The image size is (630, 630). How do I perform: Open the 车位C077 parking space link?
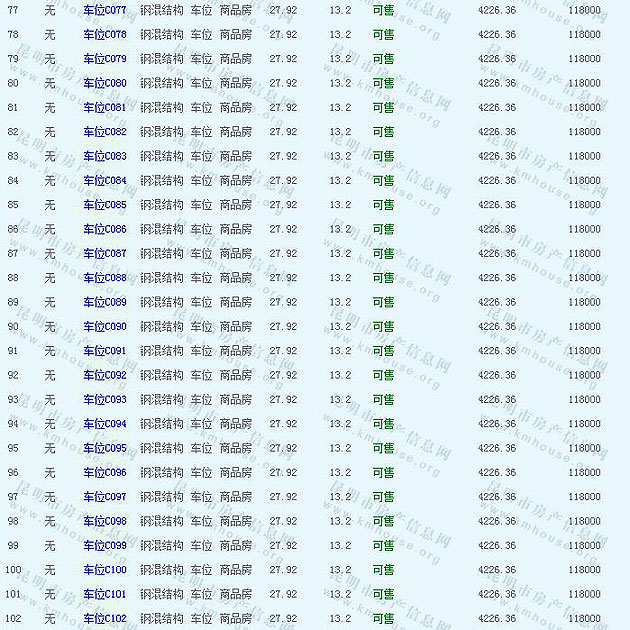click(105, 10)
